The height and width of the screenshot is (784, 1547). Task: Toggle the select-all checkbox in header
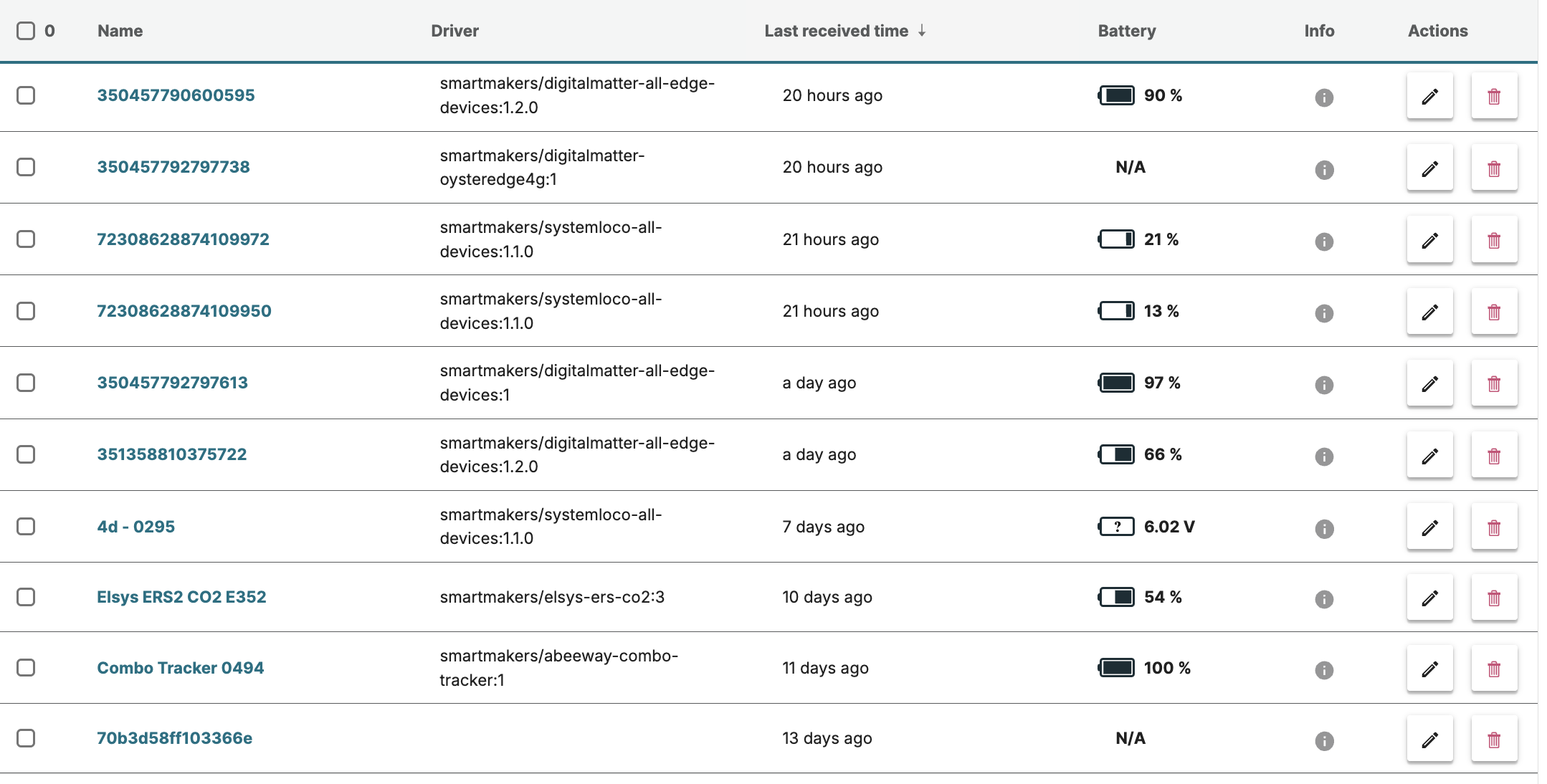point(26,31)
